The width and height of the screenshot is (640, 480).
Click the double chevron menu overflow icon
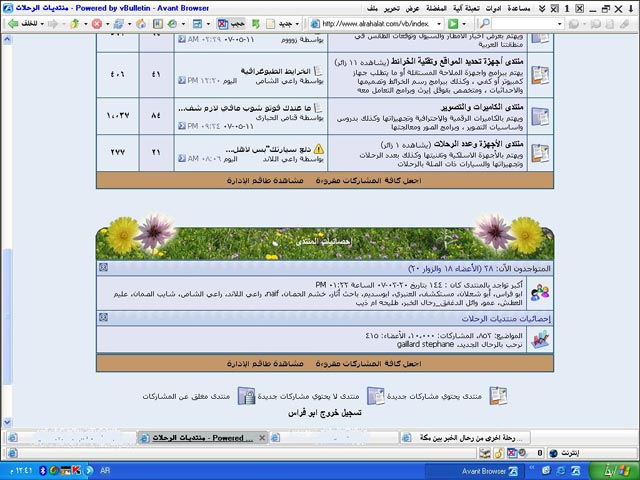tap(542, 8)
